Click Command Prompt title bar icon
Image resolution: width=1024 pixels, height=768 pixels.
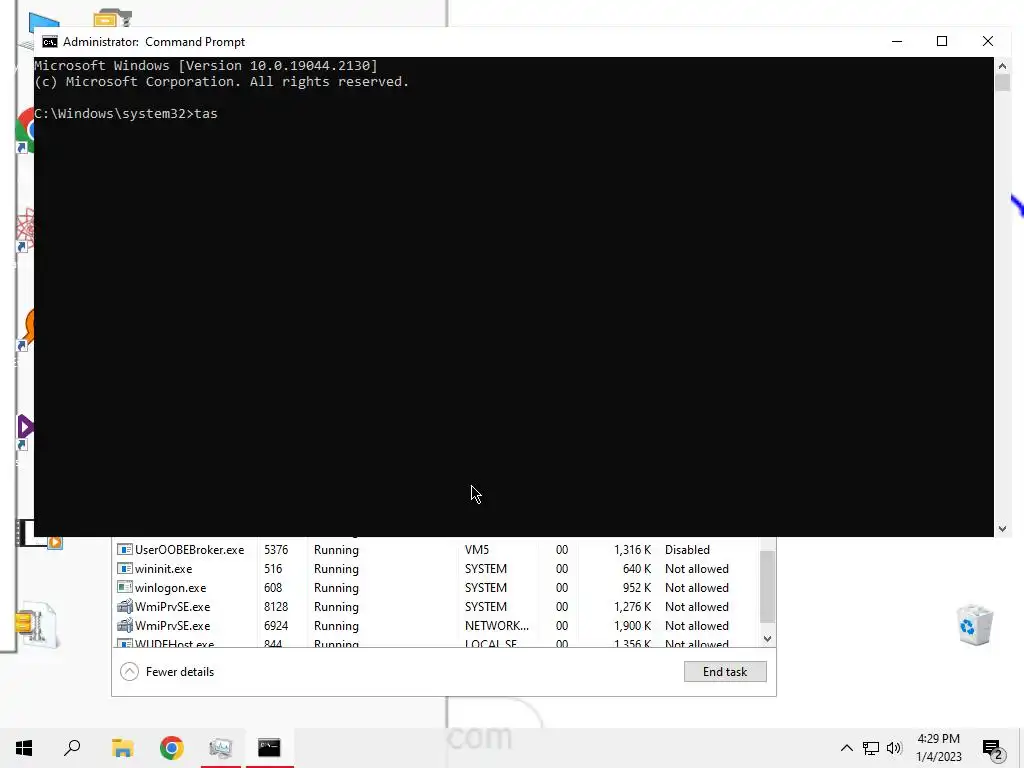pyautogui.click(x=50, y=42)
